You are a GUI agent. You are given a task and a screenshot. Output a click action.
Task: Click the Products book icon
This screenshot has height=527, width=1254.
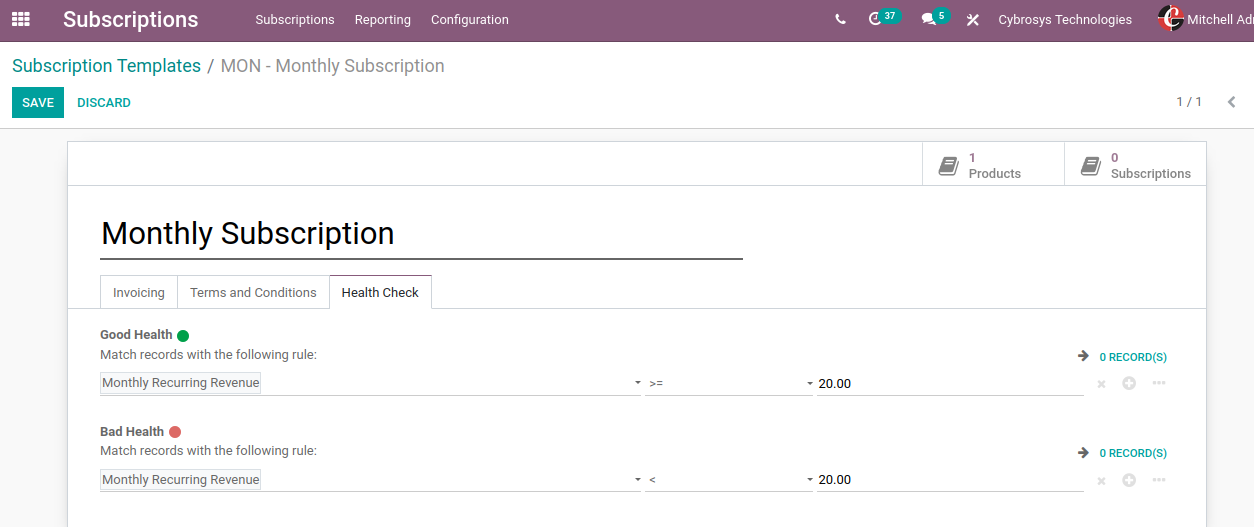tap(948, 166)
